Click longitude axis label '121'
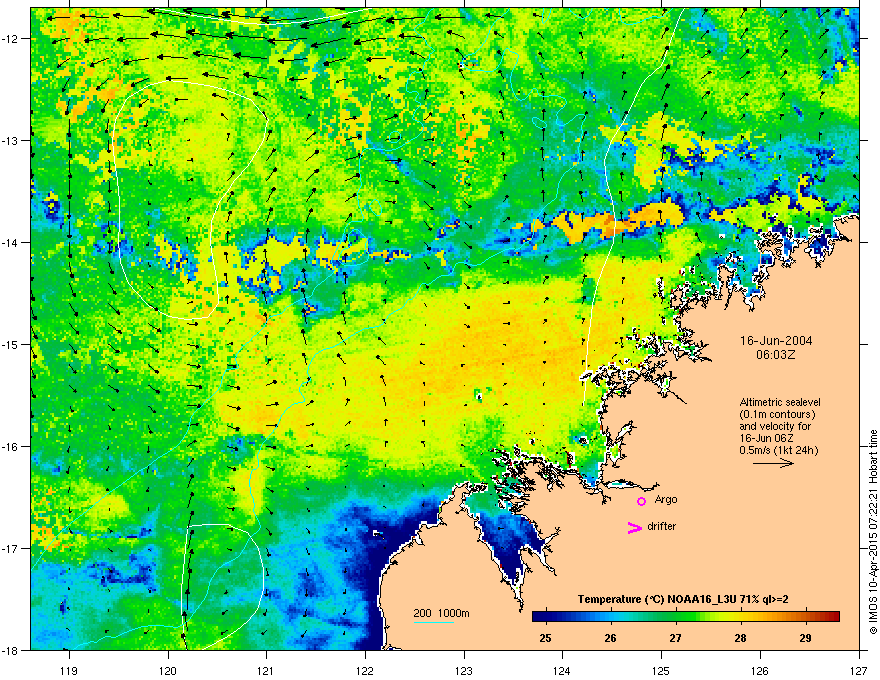The image size is (880, 680). (x=266, y=670)
